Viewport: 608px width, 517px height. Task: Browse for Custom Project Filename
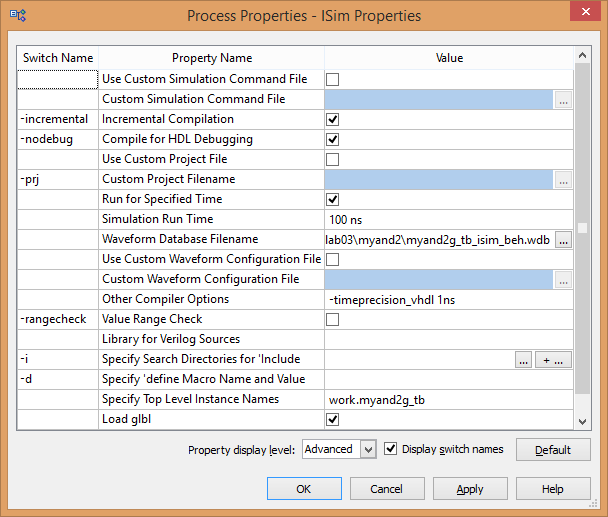[563, 180]
